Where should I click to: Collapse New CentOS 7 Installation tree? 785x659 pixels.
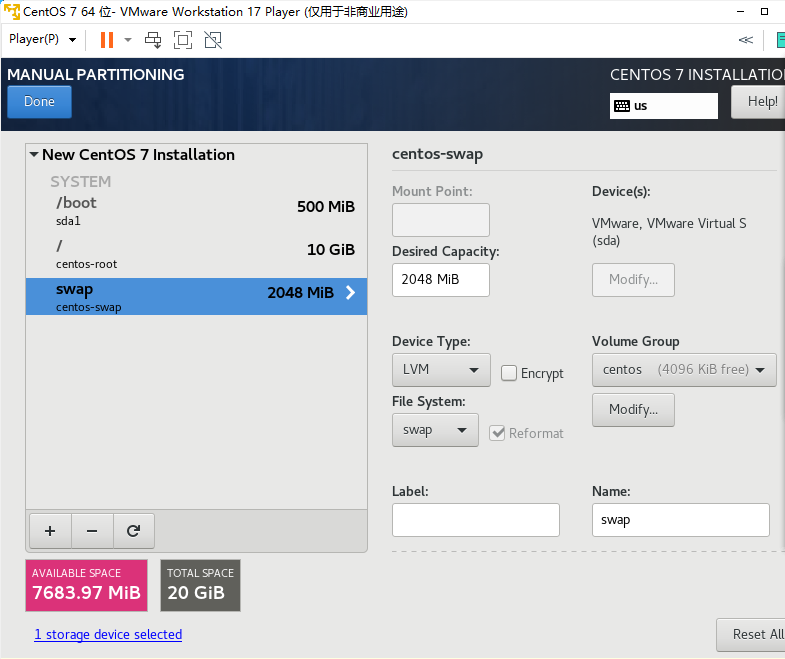click(34, 155)
